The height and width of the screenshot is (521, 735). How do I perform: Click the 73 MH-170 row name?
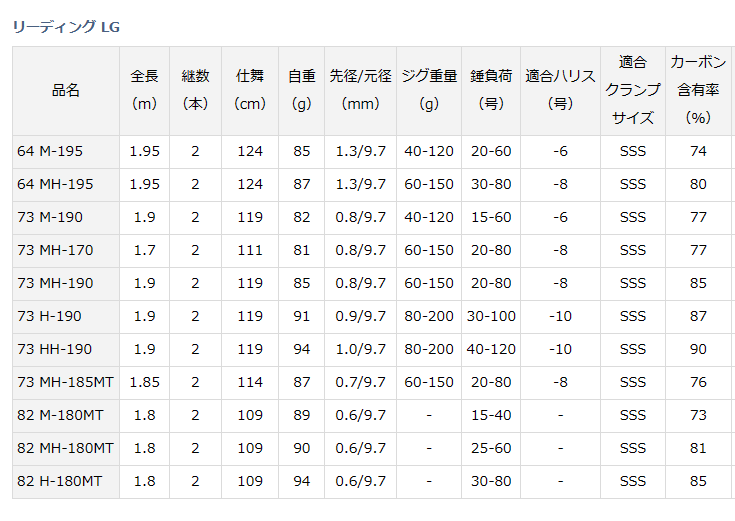coord(66,250)
